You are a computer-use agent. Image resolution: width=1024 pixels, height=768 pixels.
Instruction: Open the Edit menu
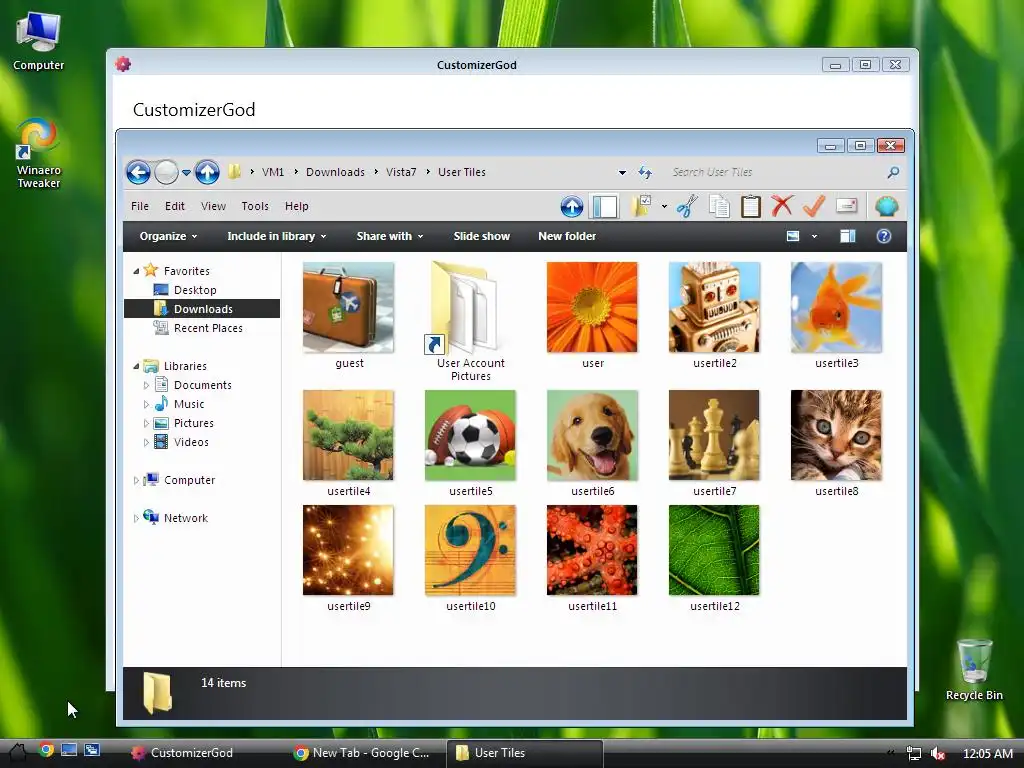[174, 206]
